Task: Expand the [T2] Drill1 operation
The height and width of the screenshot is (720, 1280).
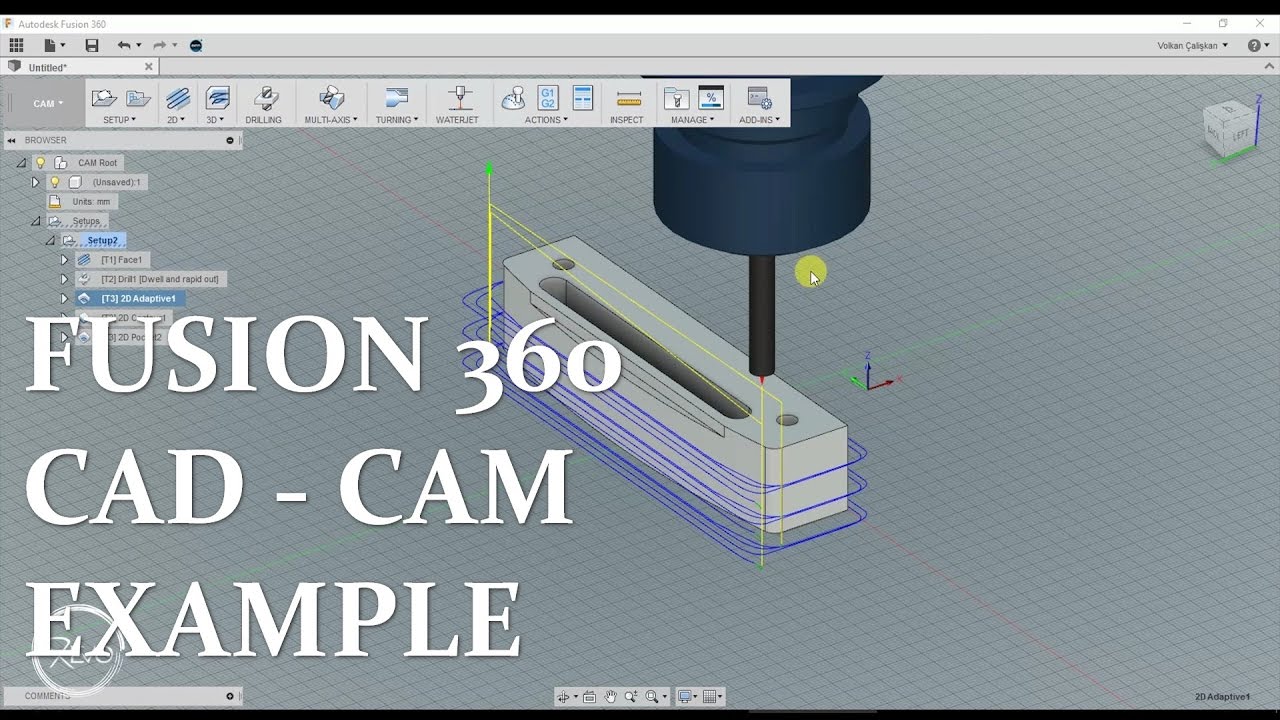Action: point(64,279)
